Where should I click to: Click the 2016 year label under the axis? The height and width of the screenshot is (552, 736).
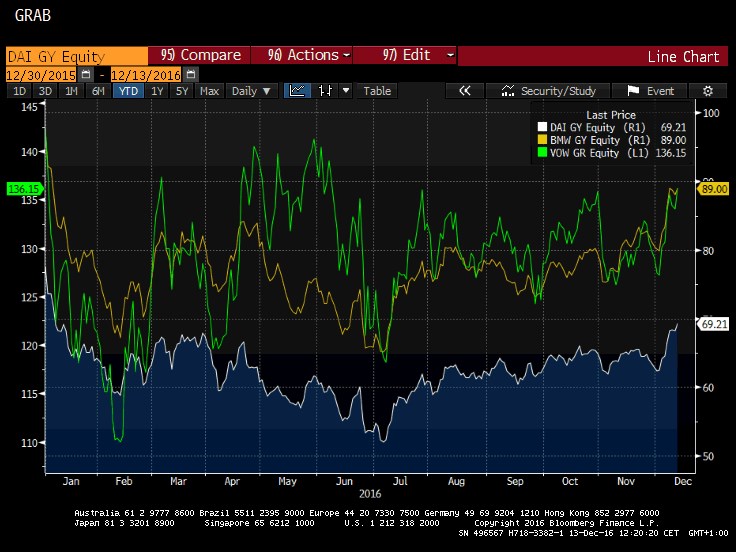point(370,494)
